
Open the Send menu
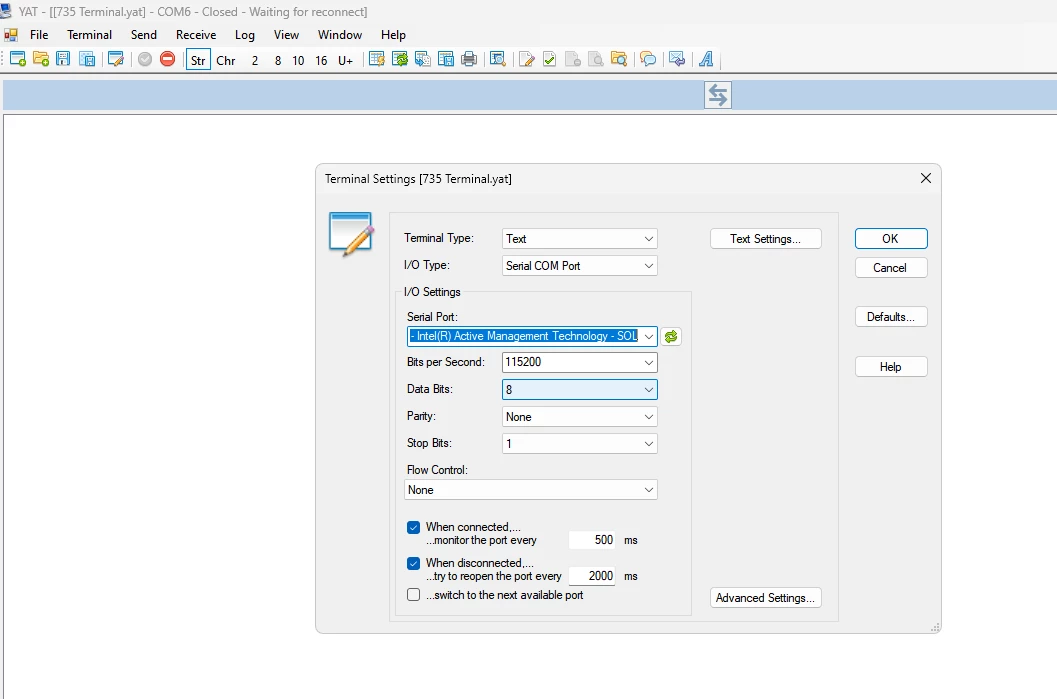(144, 35)
